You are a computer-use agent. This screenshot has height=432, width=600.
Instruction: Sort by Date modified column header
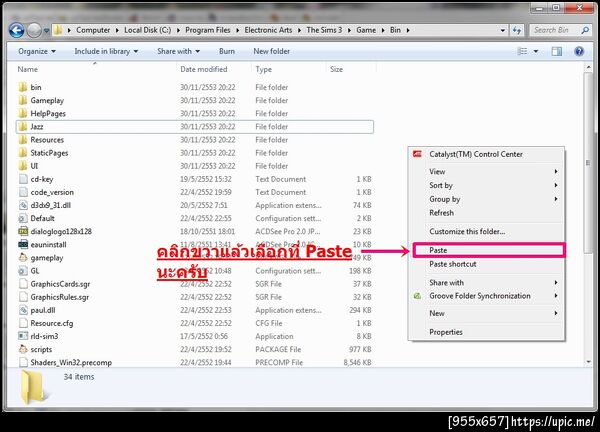pos(204,69)
